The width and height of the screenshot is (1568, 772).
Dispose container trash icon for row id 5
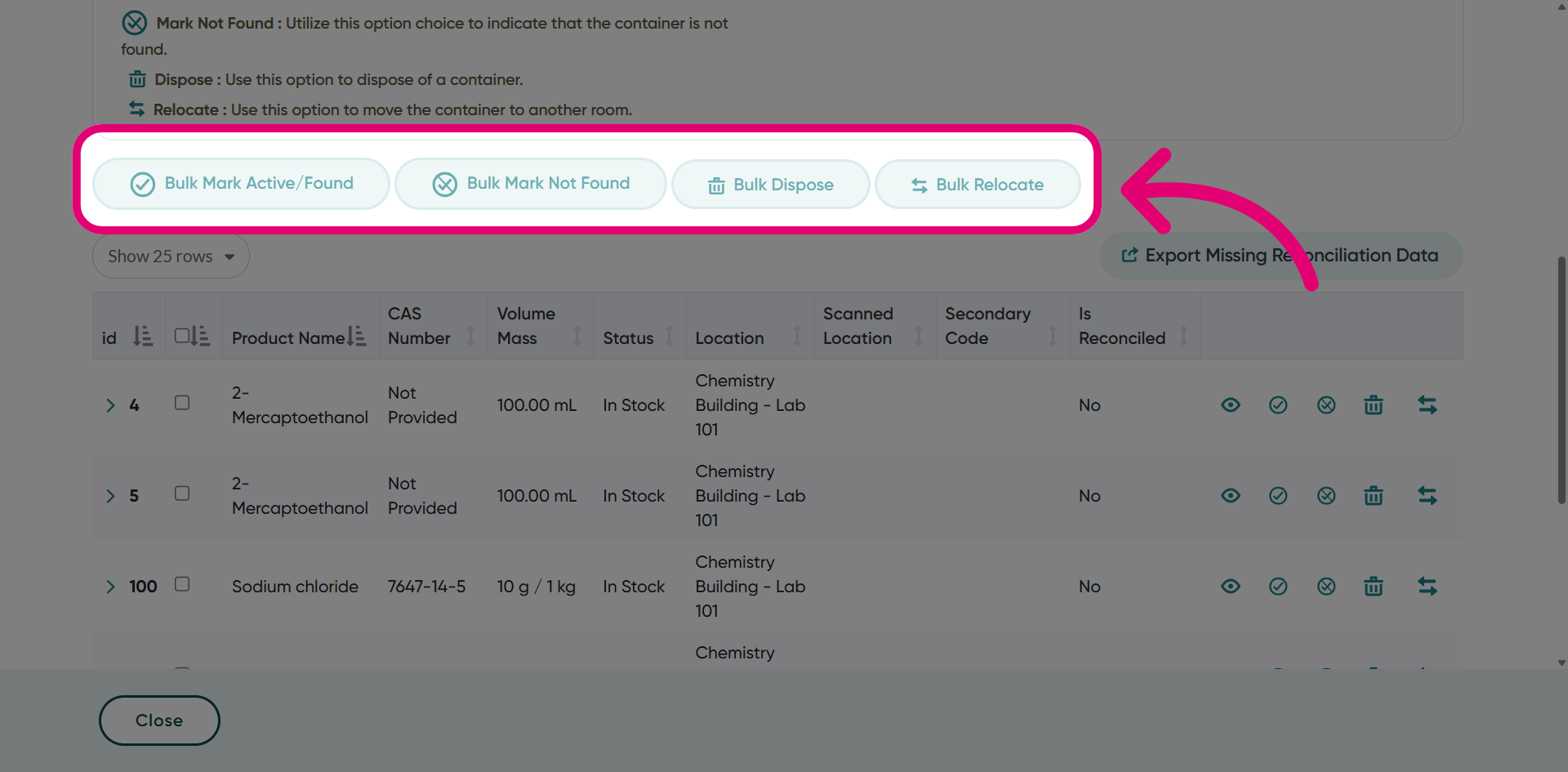[1374, 496]
